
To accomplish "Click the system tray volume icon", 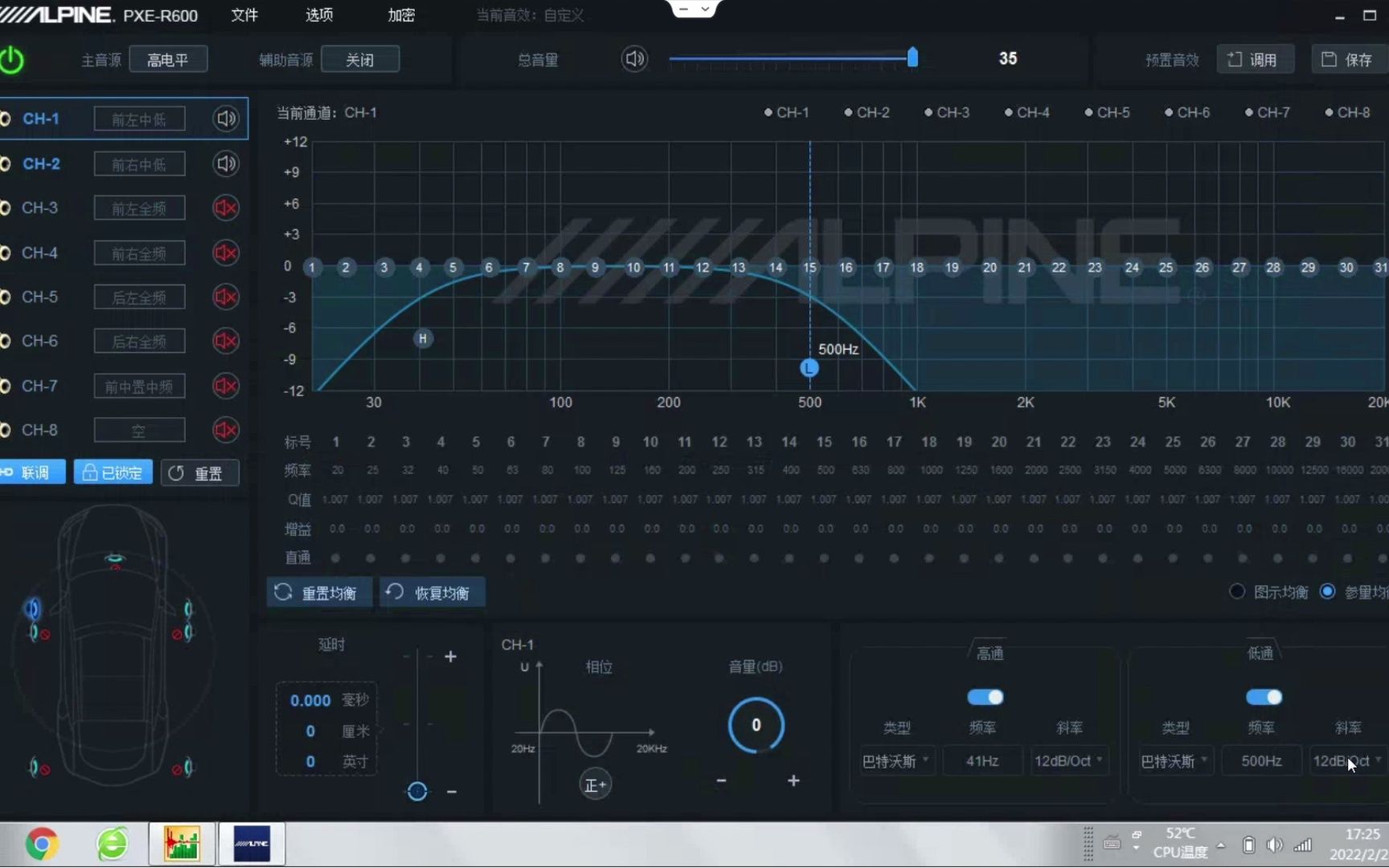I will 1274,845.
